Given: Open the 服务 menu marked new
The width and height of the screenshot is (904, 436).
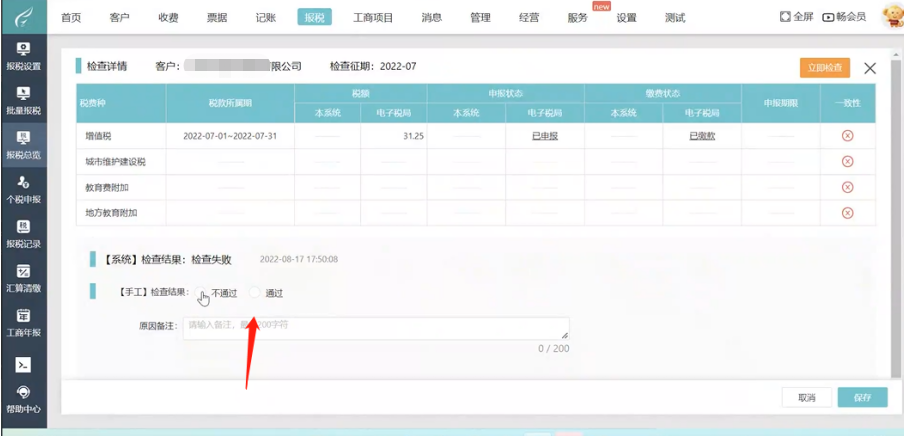Looking at the screenshot, I should (577, 17).
